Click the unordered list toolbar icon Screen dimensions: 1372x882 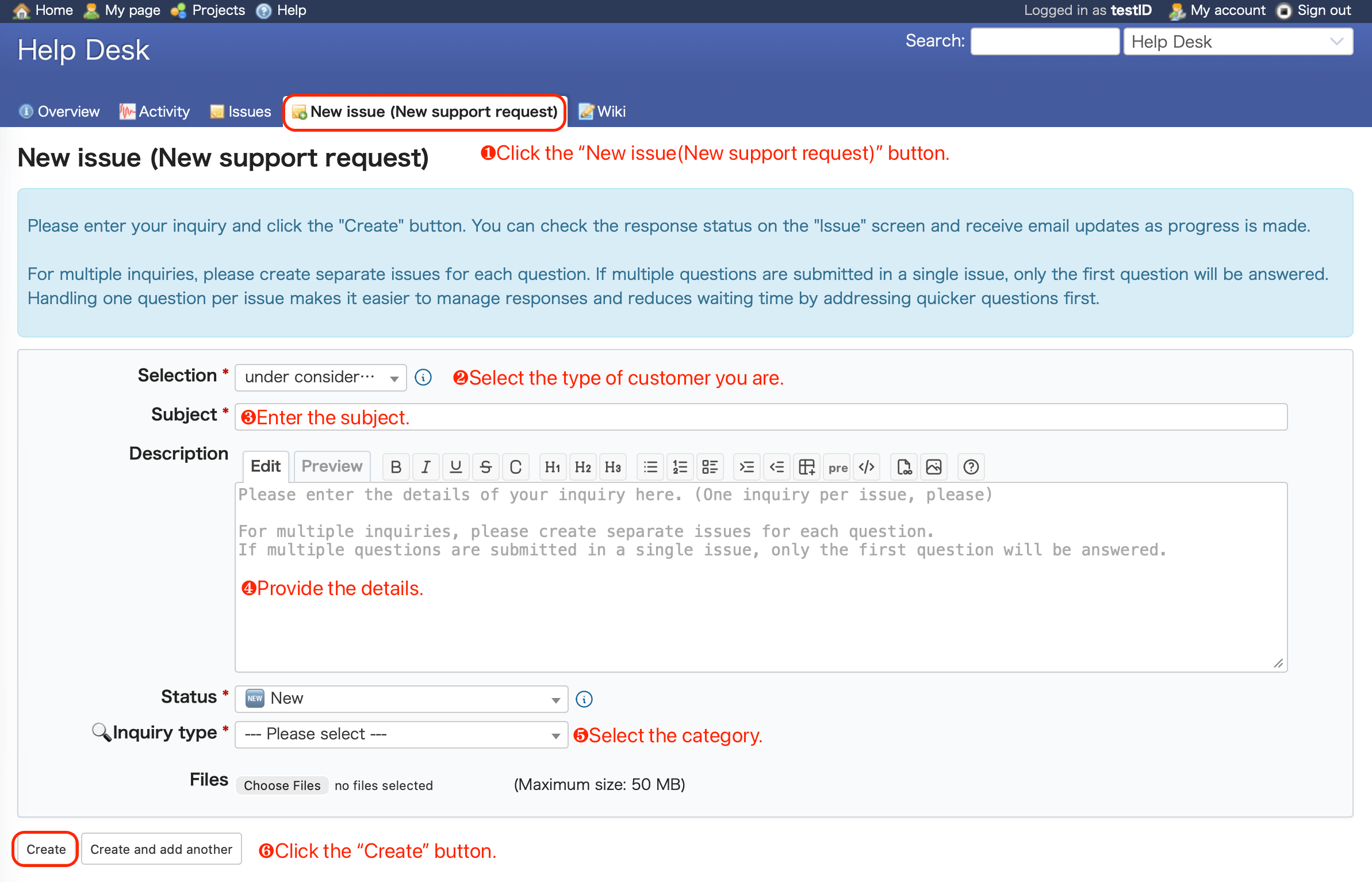pyautogui.click(x=650, y=467)
